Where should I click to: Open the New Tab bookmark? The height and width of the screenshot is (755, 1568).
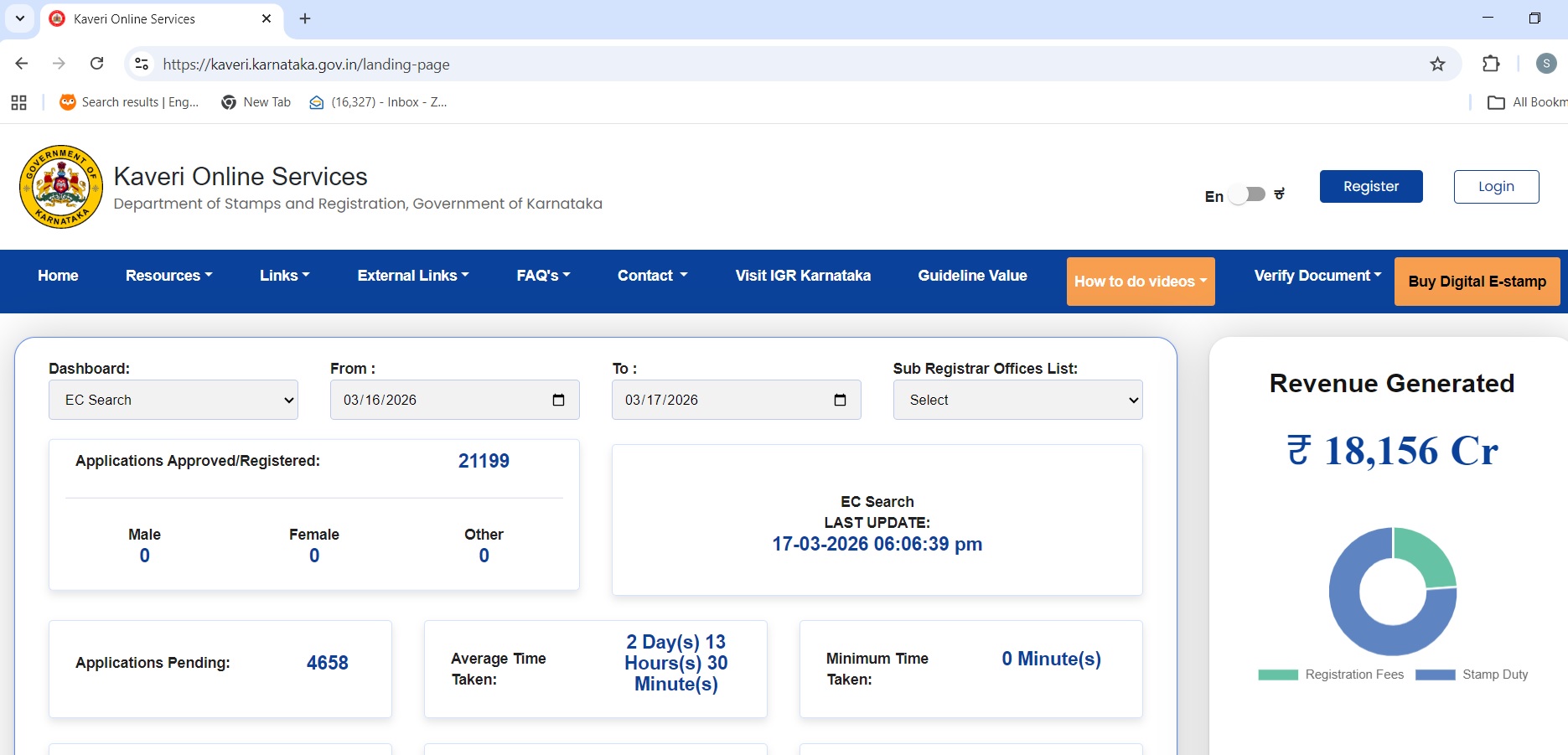pyautogui.click(x=256, y=102)
